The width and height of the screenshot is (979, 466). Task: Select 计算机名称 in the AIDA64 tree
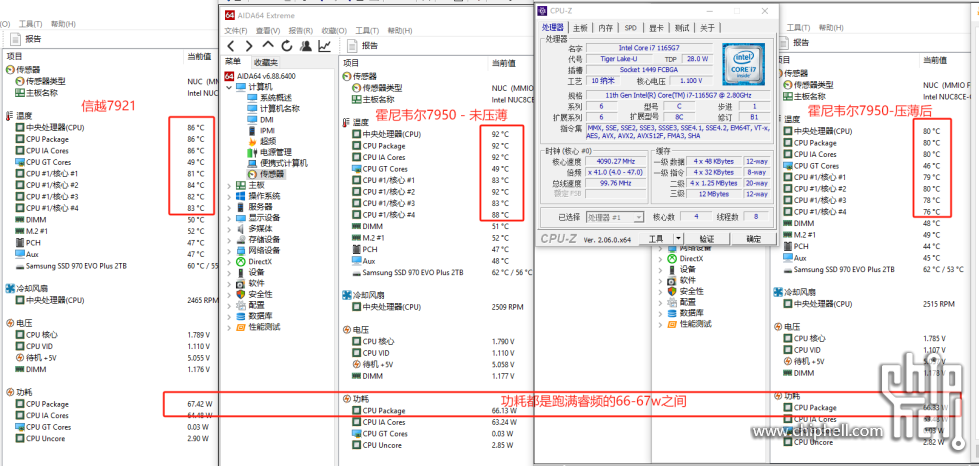pyautogui.click(x=280, y=109)
